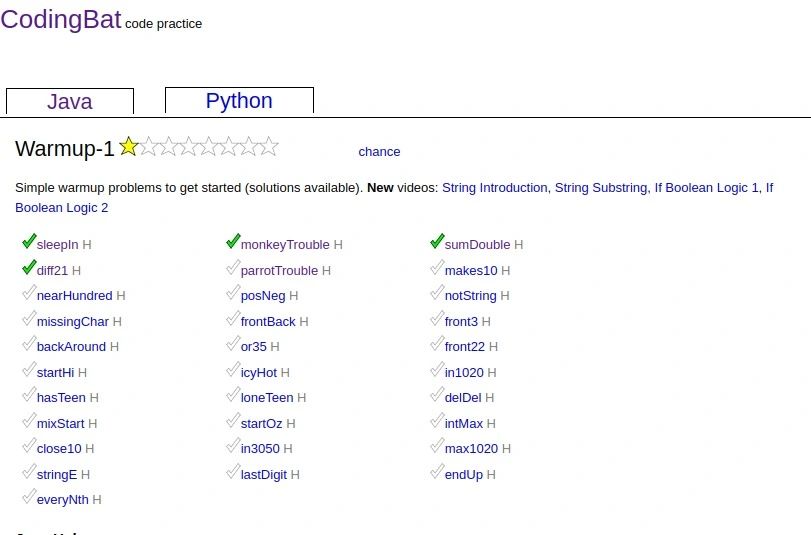
Task: Click the green checkmark beside sleepIn
Action: coord(29,241)
